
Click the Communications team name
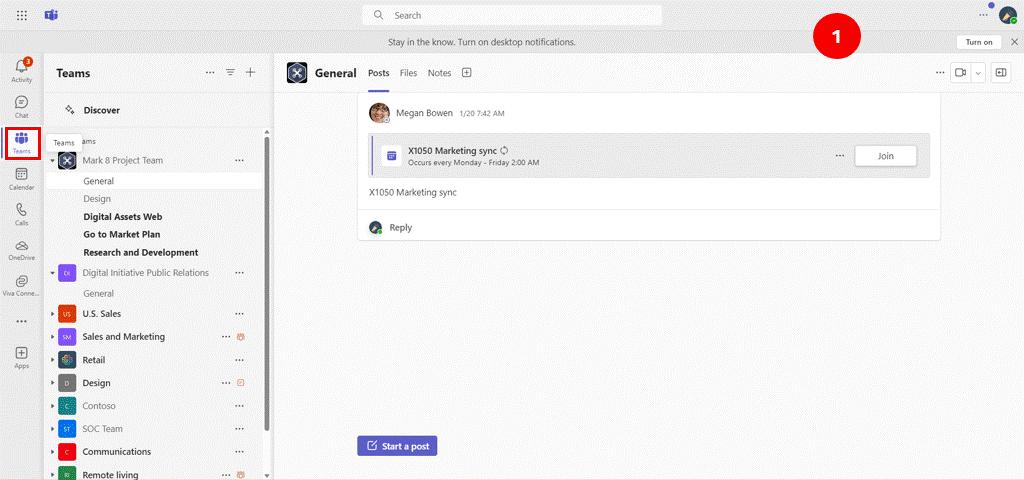click(117, 452)
